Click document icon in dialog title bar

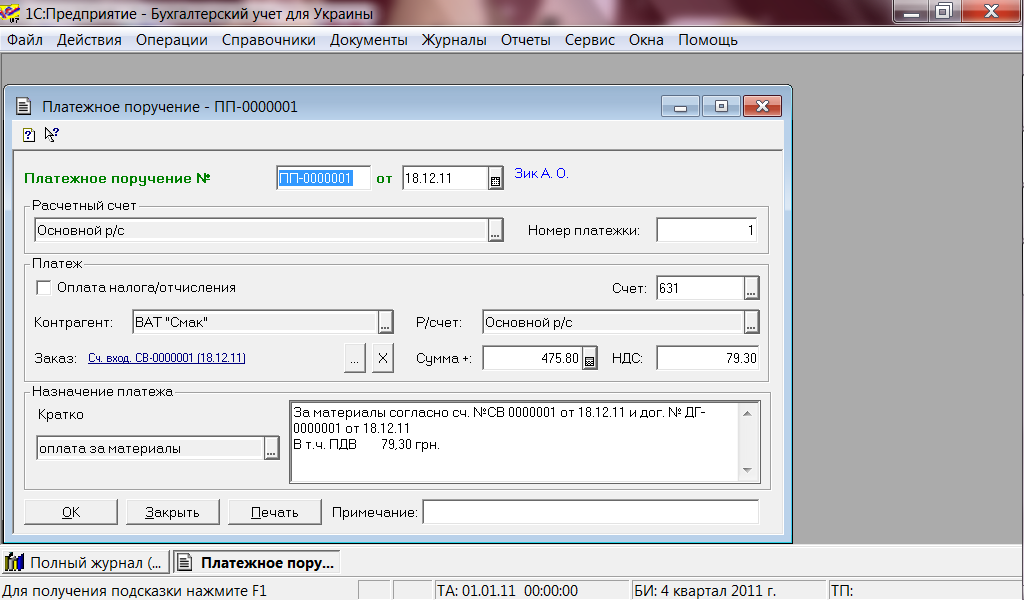(x=24, y=106)
